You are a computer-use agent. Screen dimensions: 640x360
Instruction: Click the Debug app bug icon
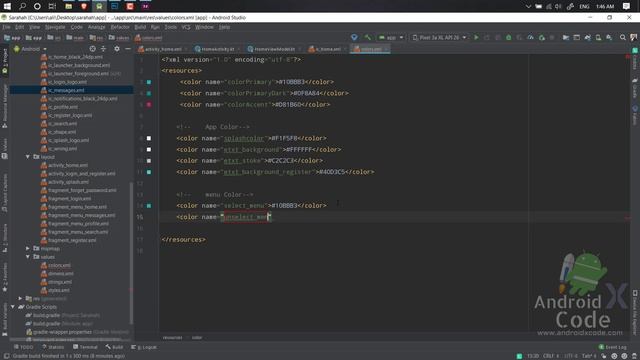click(509, 38)
